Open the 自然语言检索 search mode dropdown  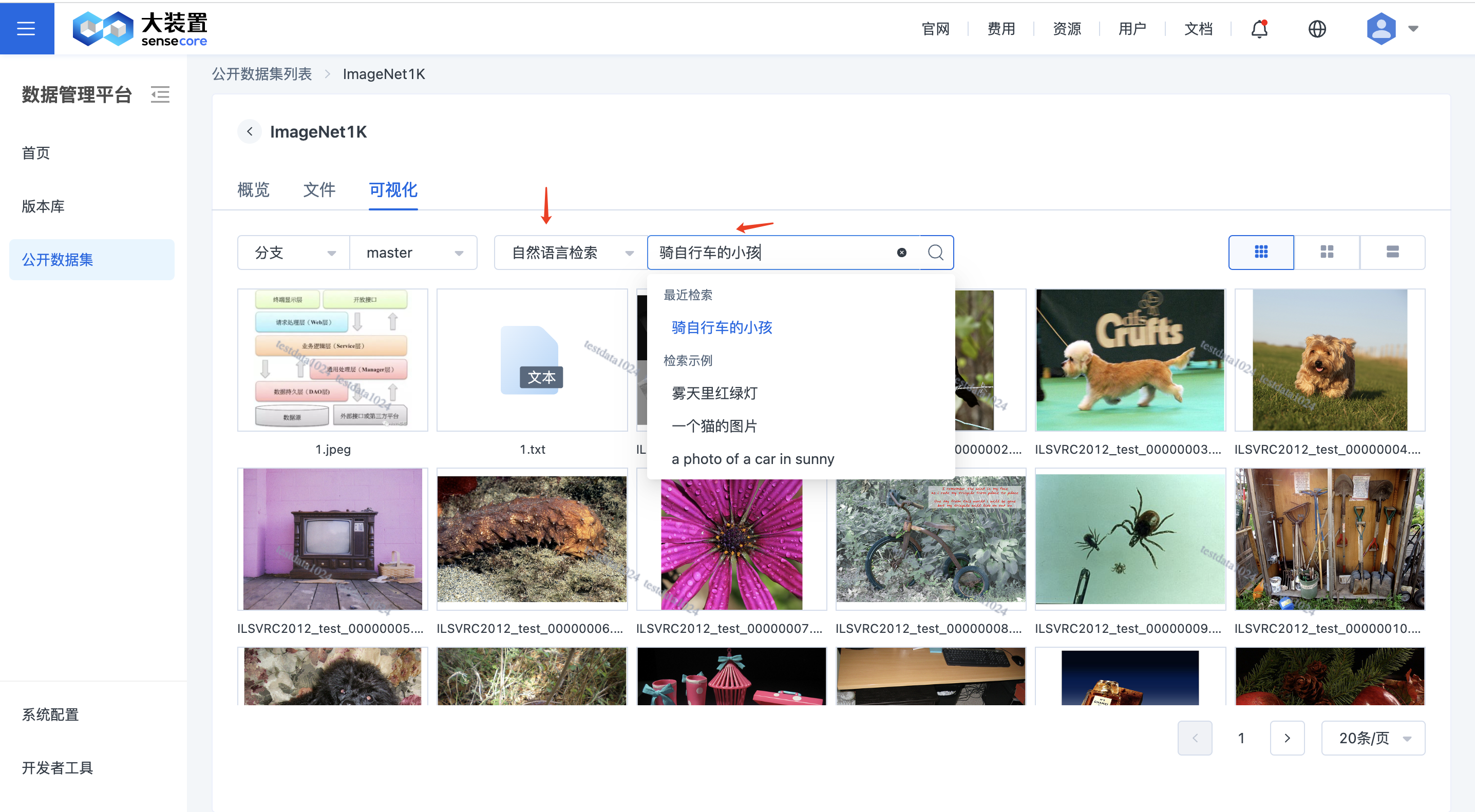570,252
